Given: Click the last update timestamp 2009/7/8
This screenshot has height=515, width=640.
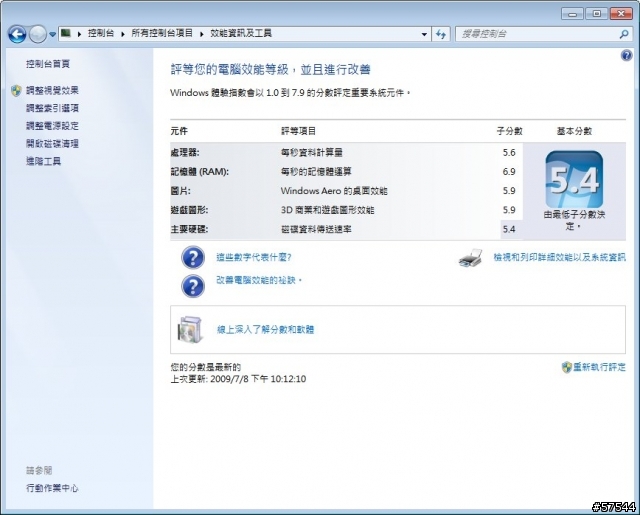Looking at the screenshot, I should (x=238, y=379).
